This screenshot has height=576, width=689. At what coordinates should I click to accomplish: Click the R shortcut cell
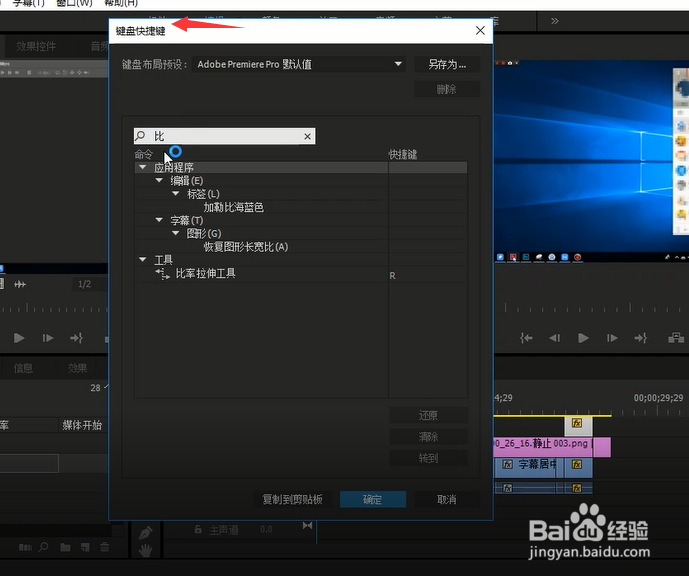[x=428, y=275]
